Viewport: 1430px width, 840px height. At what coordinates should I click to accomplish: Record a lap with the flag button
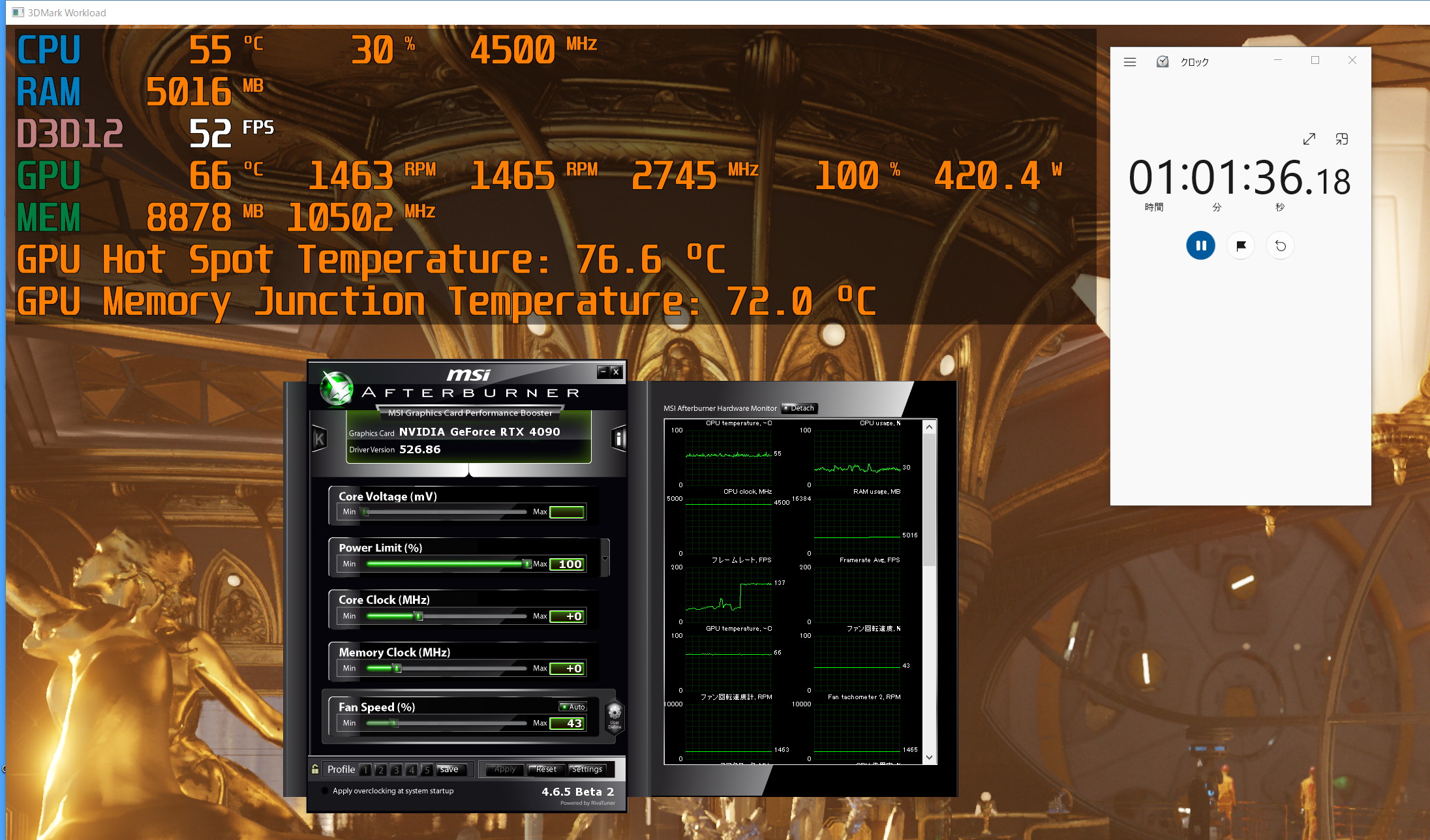1241,246
